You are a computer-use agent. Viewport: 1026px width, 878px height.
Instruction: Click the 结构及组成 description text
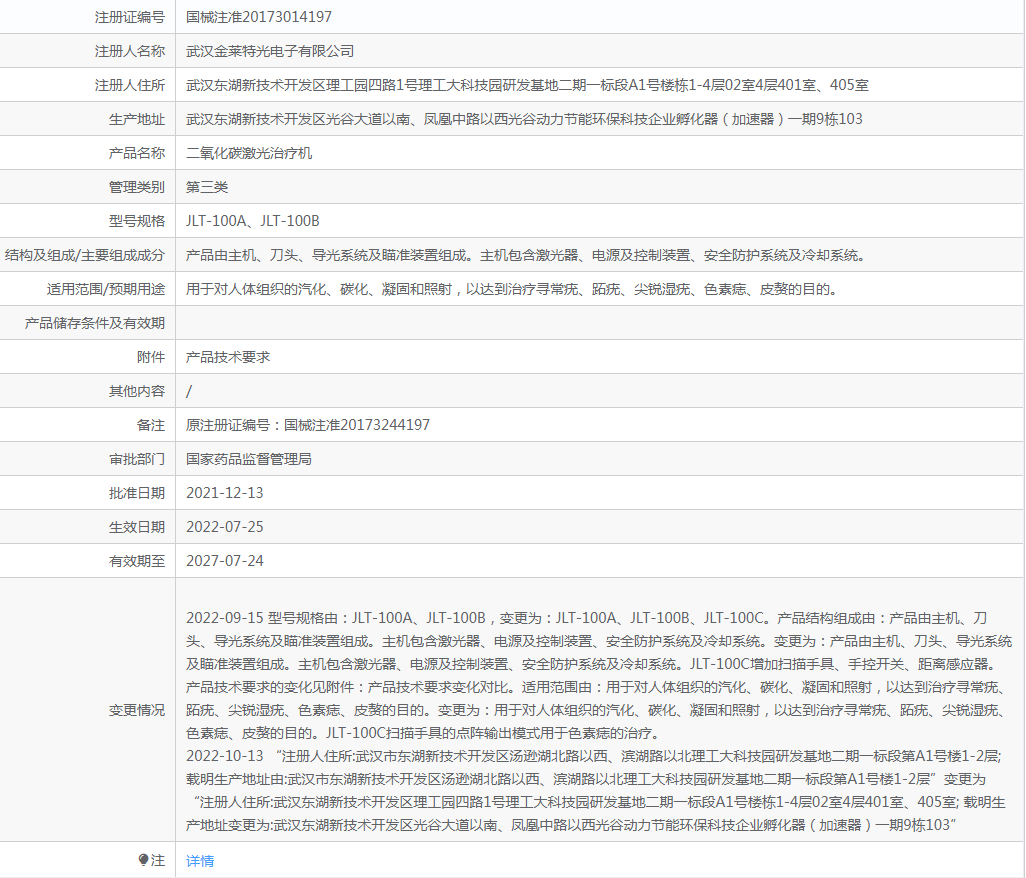529,255
